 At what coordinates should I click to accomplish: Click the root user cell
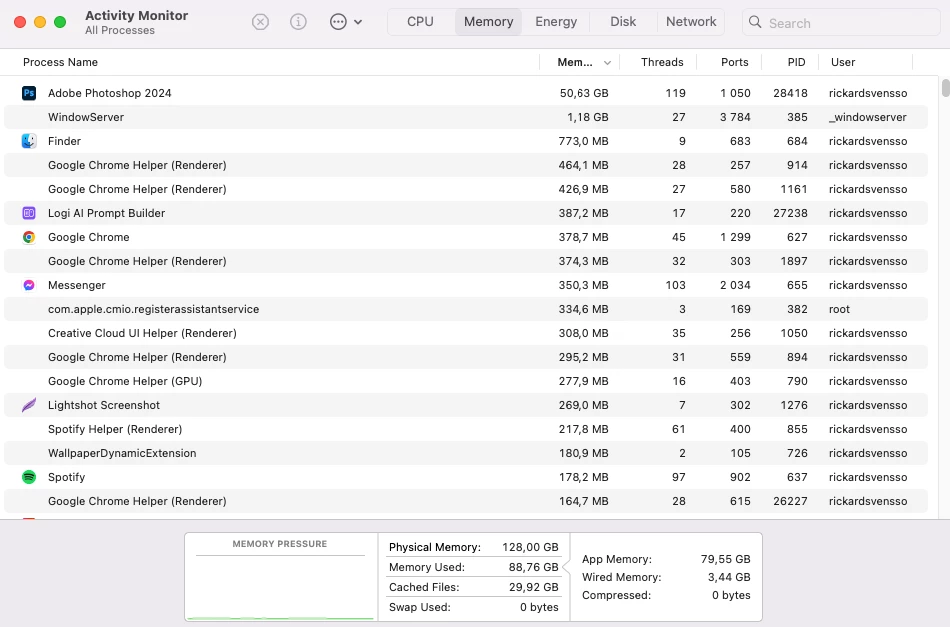839,309
